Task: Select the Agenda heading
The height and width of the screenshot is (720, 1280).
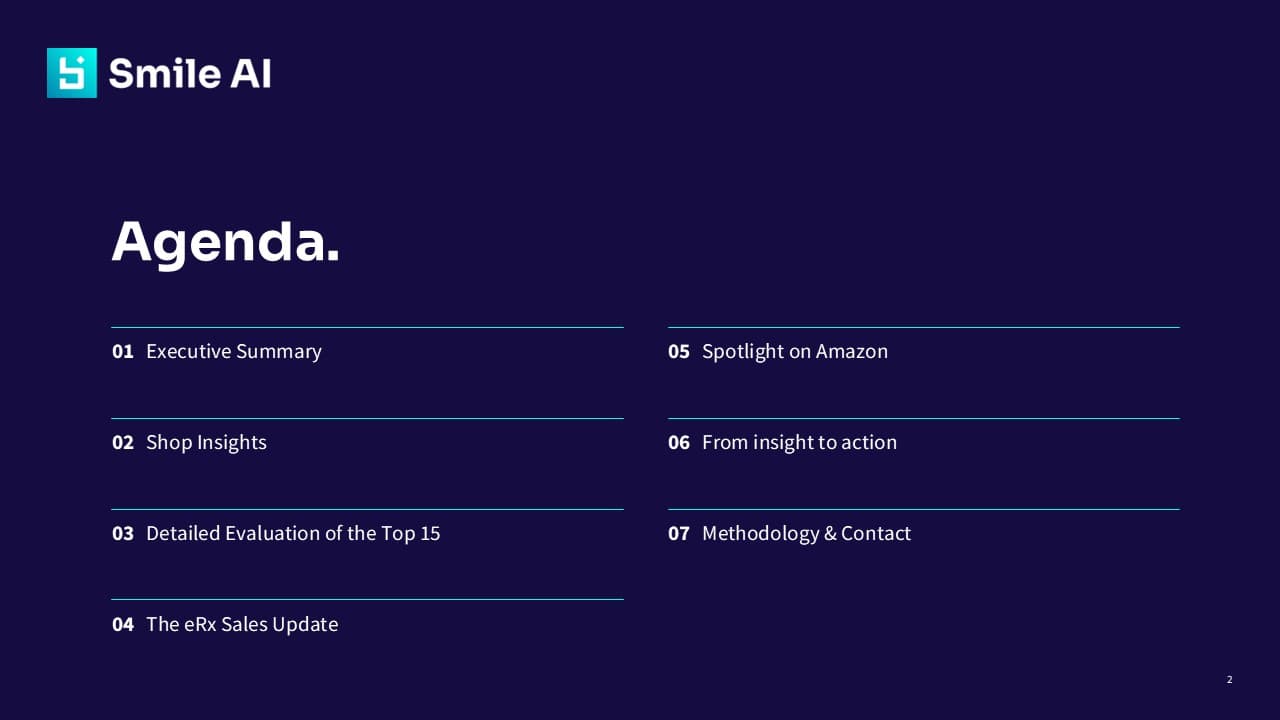Action: tap(226, 242)
